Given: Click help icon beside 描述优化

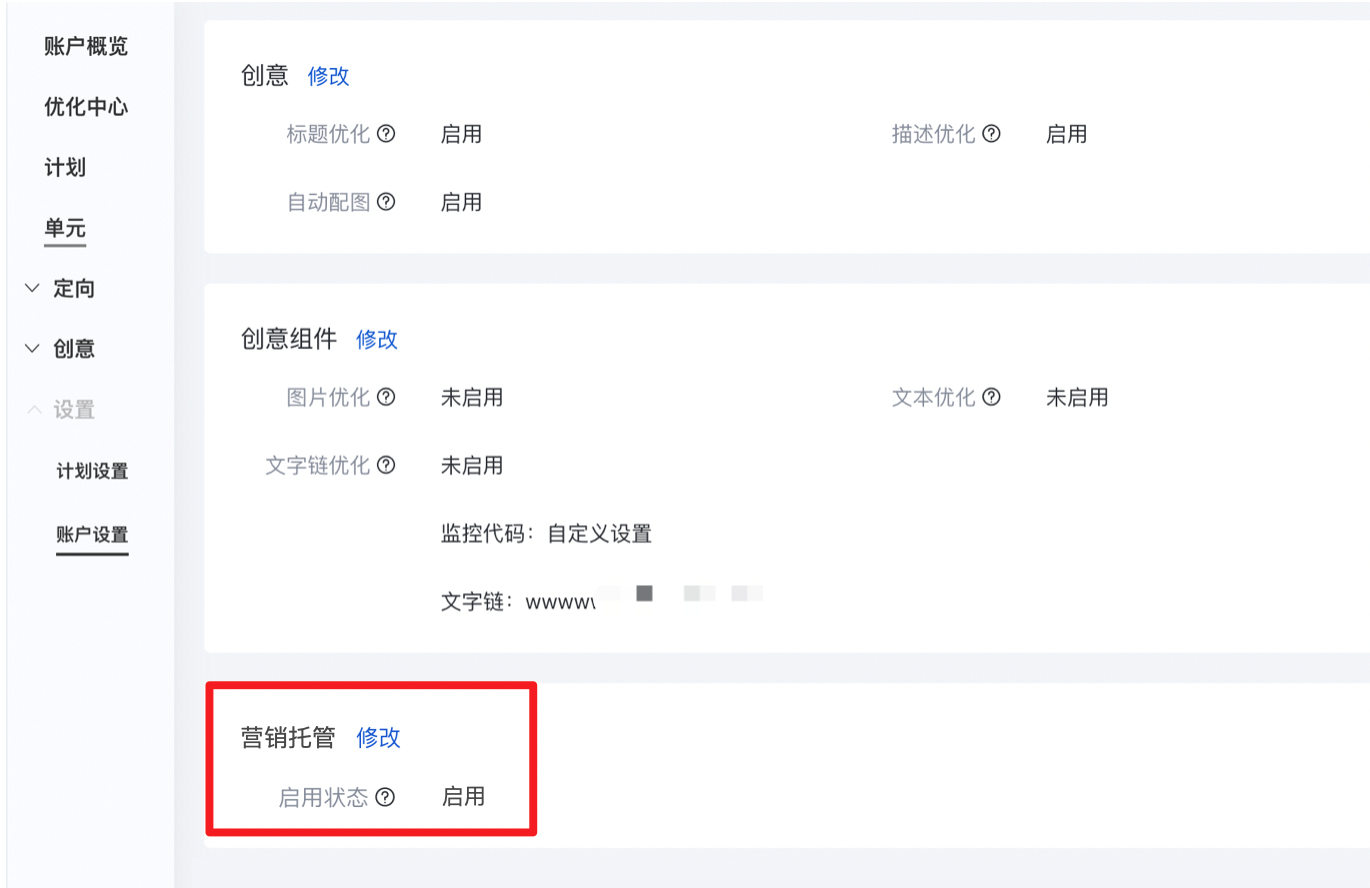Looking at the screenshot, I should click(x=991, y=134).
